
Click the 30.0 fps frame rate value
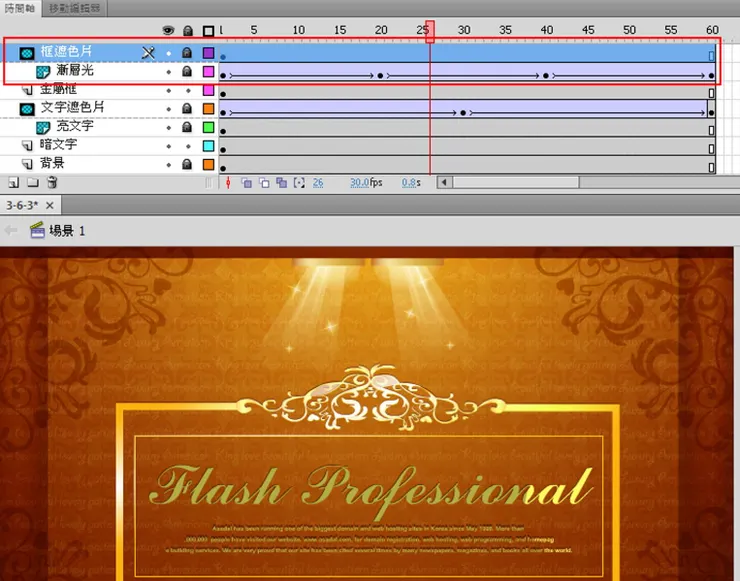tap(359, 183)
